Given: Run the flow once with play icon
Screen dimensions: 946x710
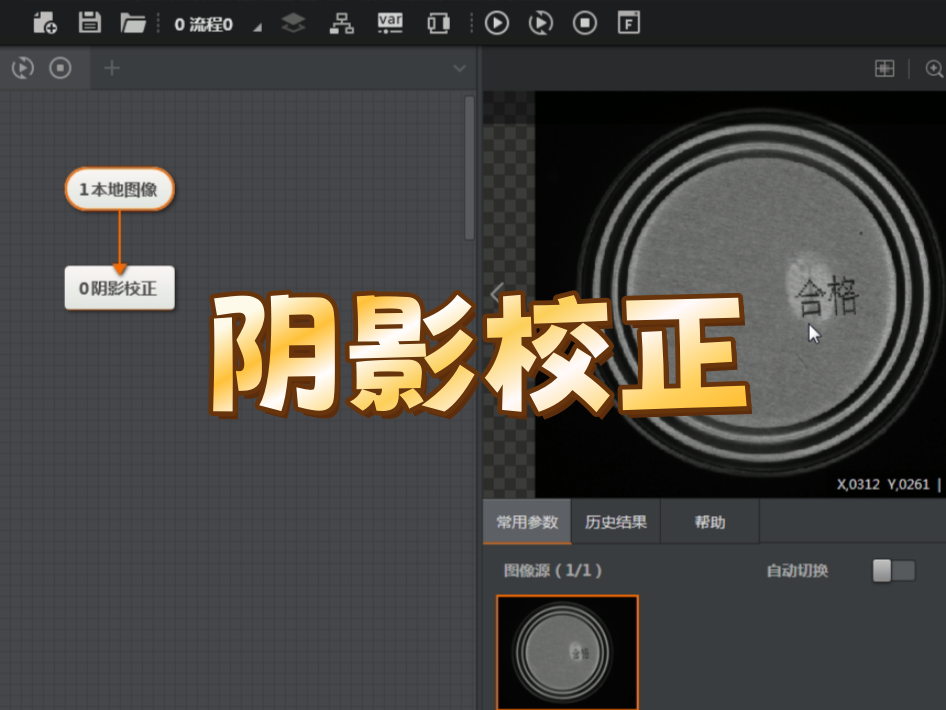Looking at the screenshot, I should 497,23.
